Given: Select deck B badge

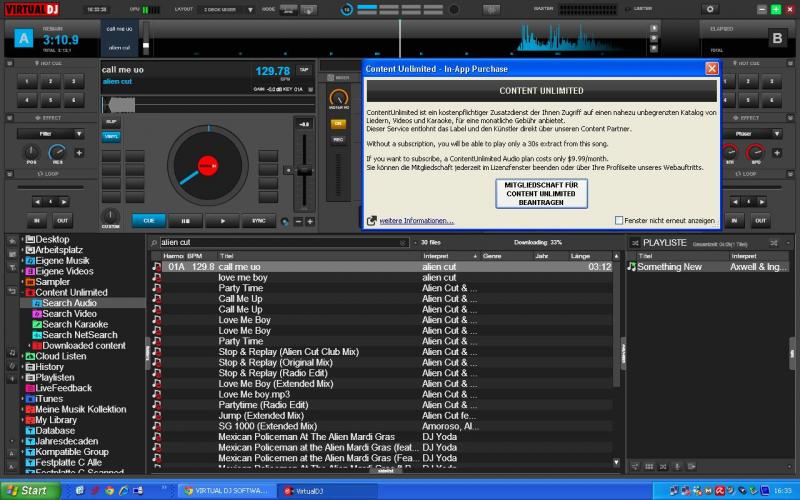Looking at the screenshot, I should 777,38.
